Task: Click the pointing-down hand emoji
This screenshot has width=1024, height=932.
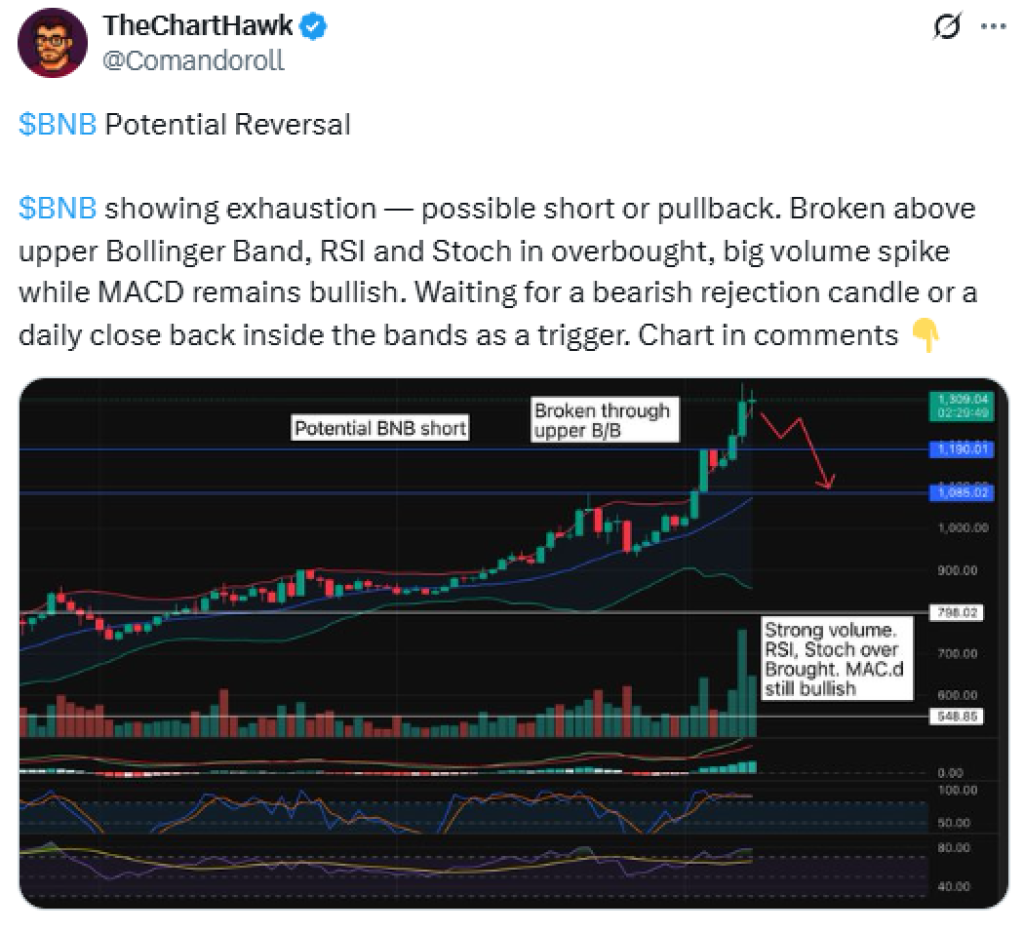Action: click(x=927, y=335)
